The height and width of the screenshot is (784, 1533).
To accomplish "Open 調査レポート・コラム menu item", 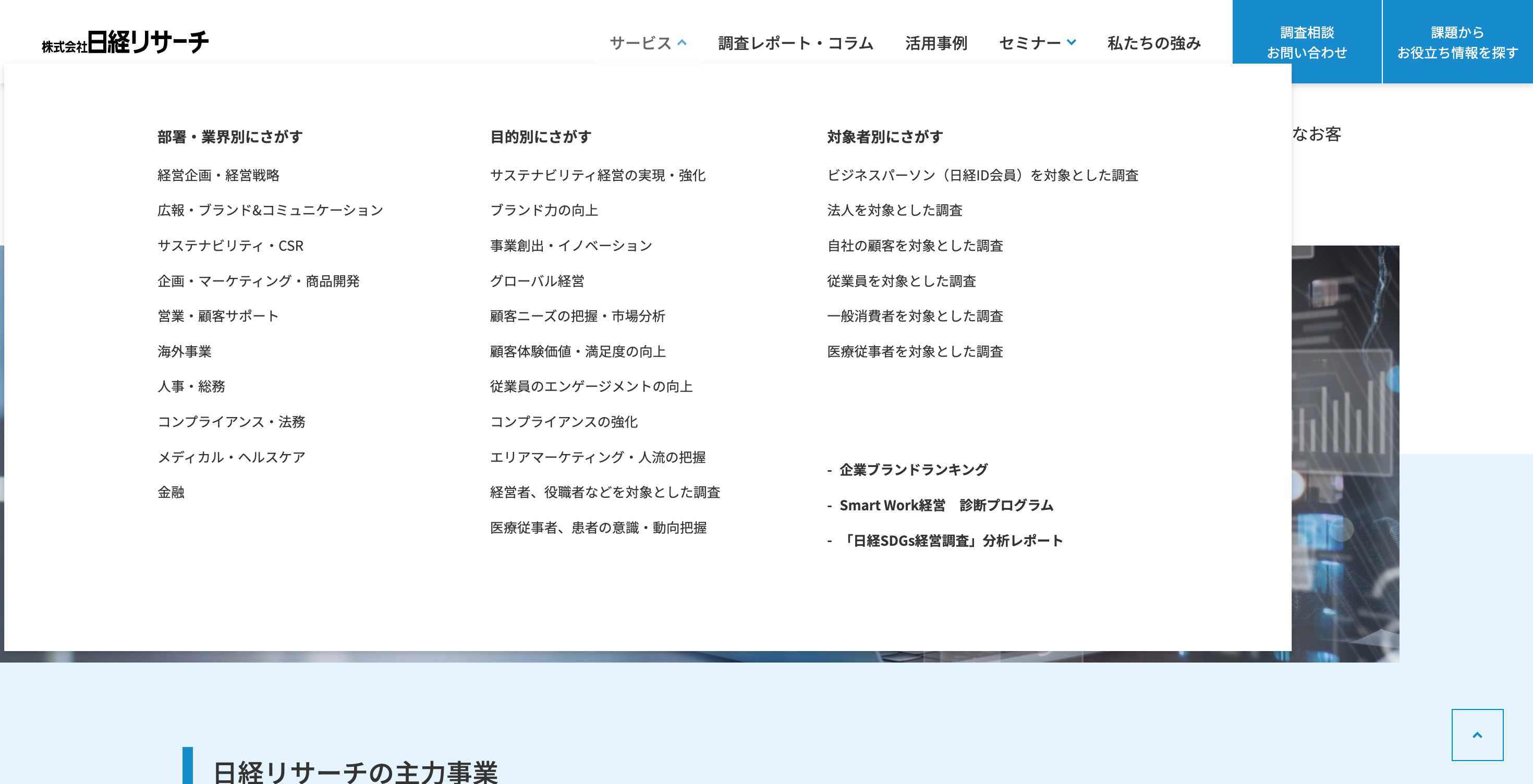I will pyautogui.click(x=795, y=43).
